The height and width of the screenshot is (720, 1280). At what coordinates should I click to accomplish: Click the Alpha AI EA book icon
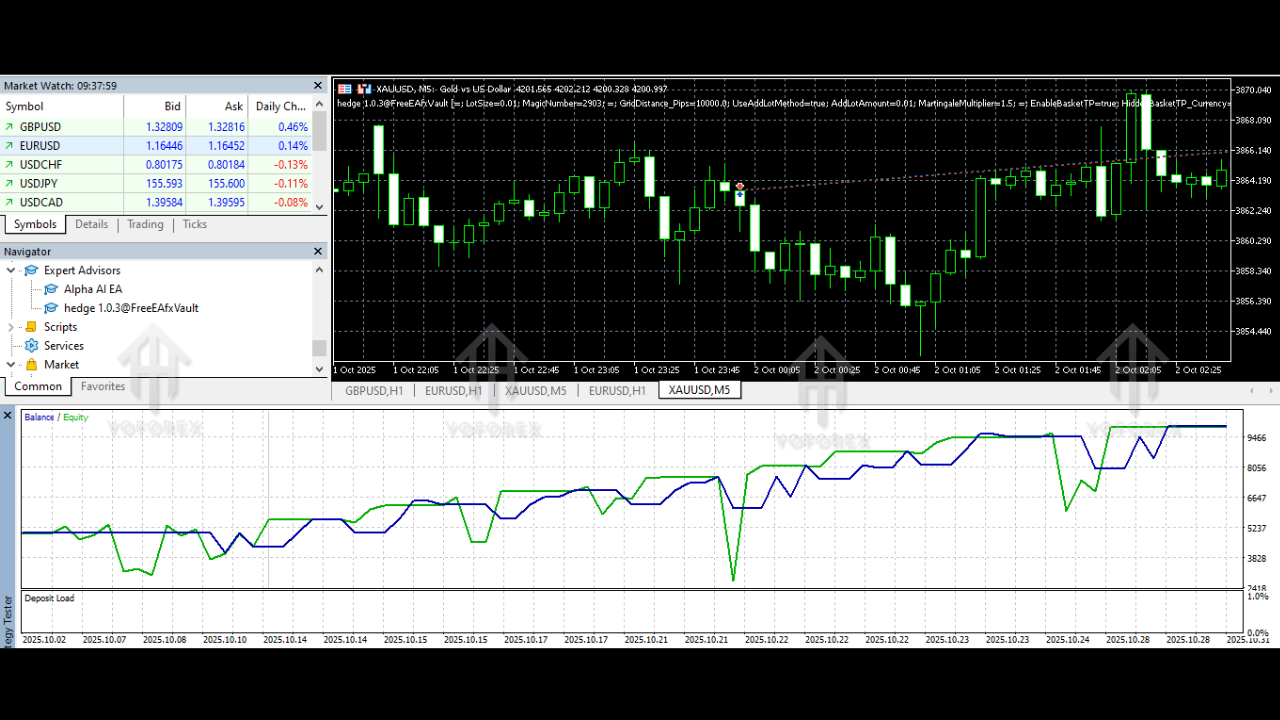50,288
